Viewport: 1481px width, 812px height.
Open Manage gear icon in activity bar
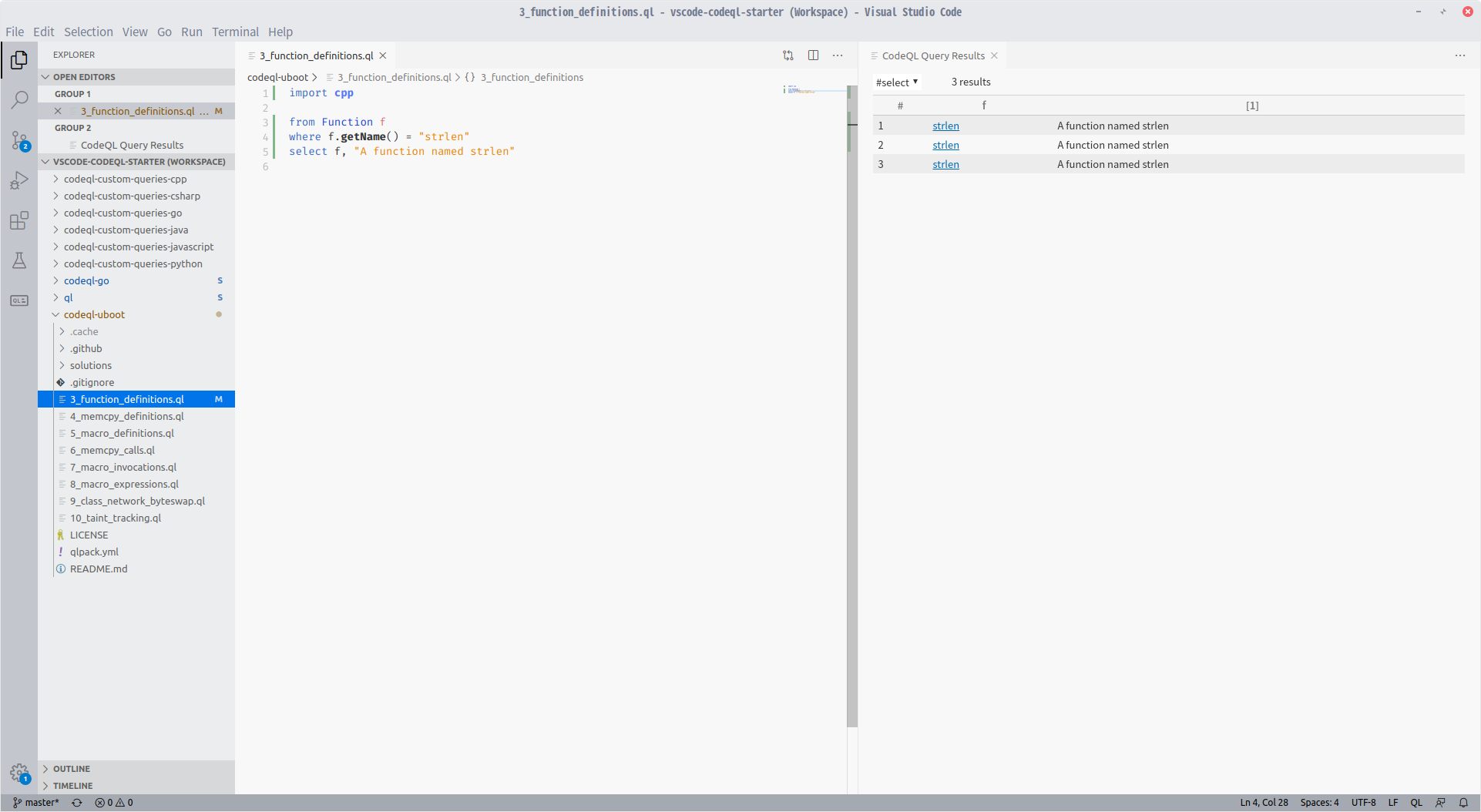pos(19,773)
